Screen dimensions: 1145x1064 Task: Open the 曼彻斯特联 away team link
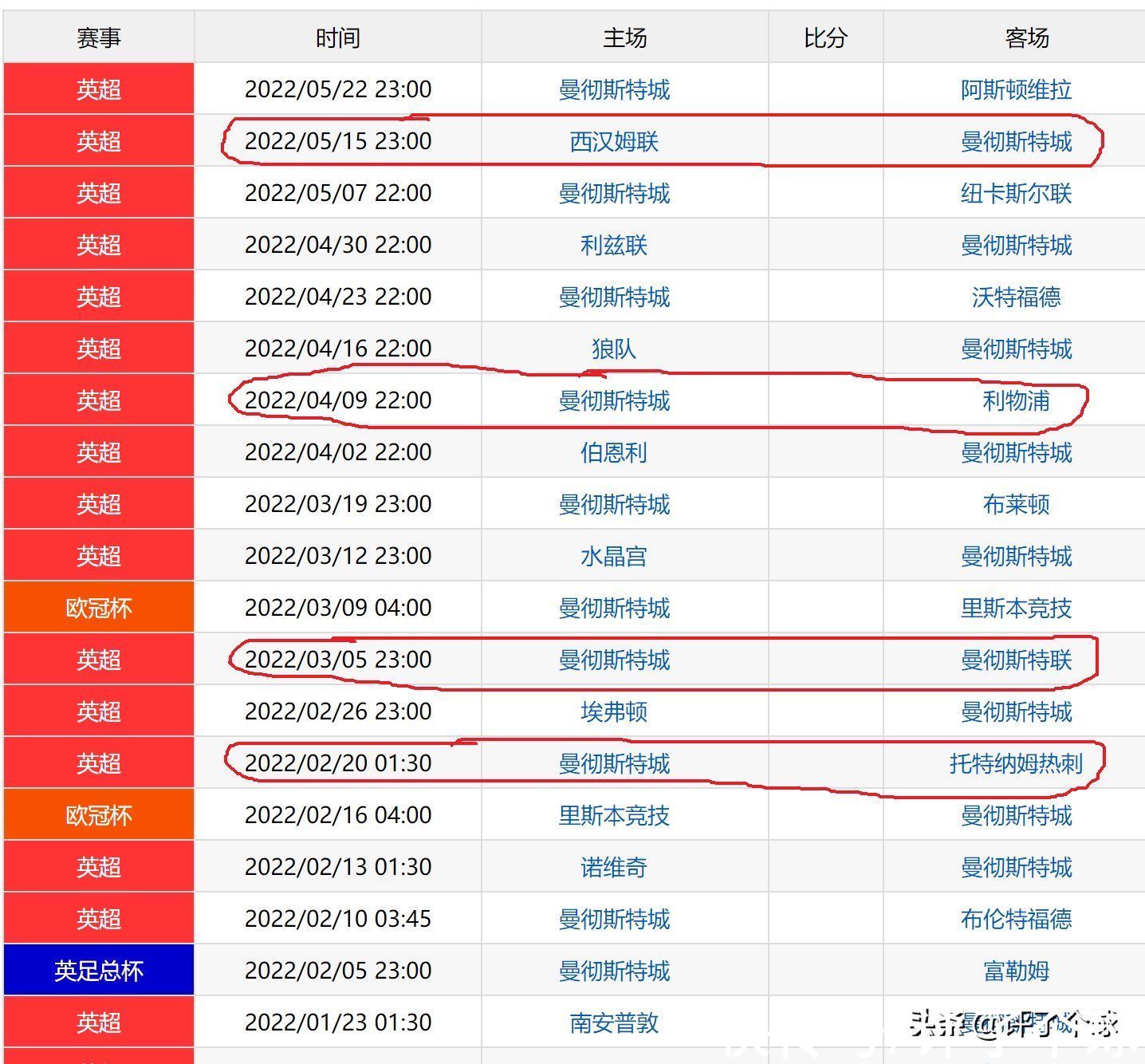[1016, 660]
